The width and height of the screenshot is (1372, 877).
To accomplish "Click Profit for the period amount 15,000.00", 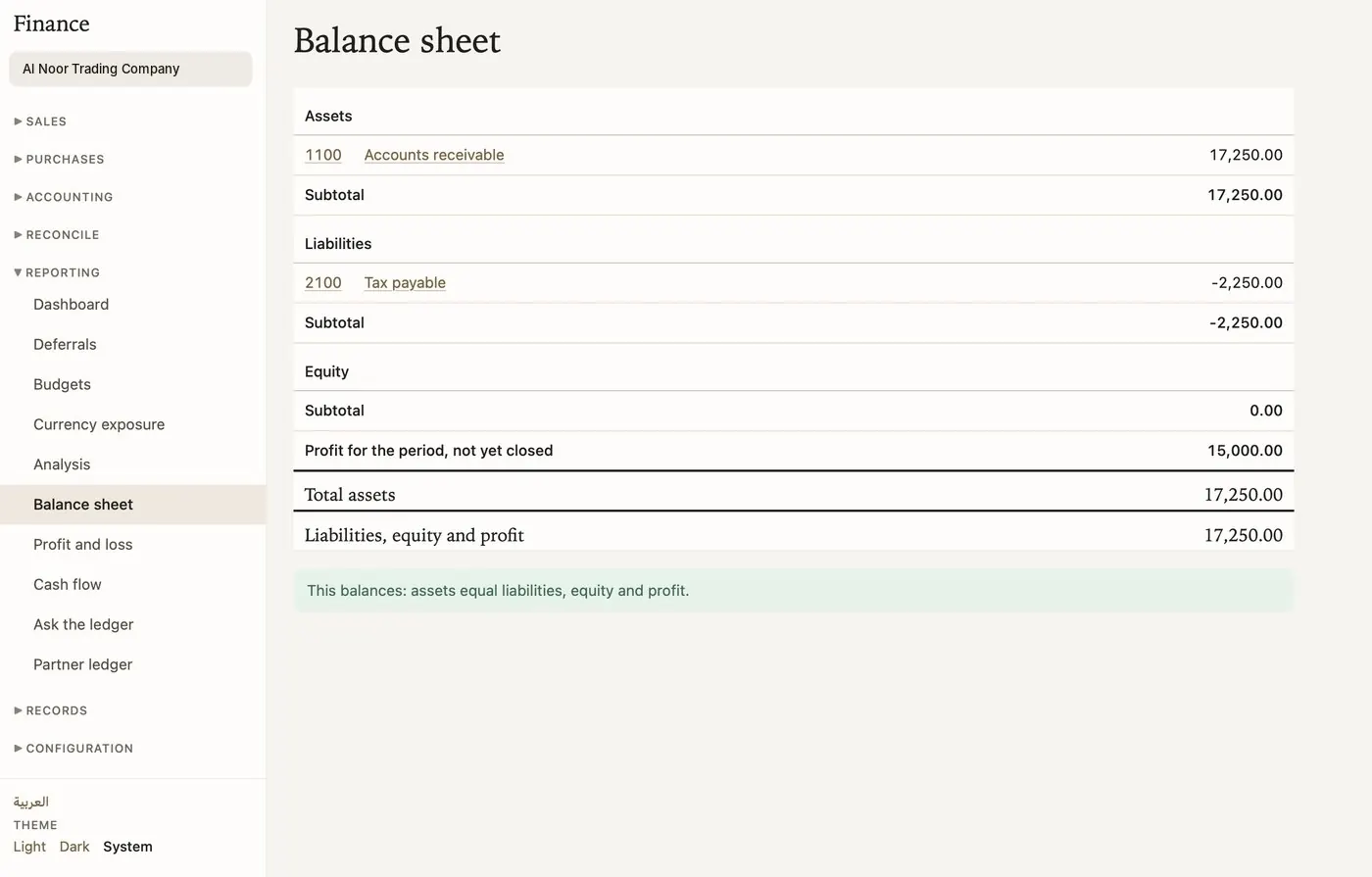I will 1245,451.
